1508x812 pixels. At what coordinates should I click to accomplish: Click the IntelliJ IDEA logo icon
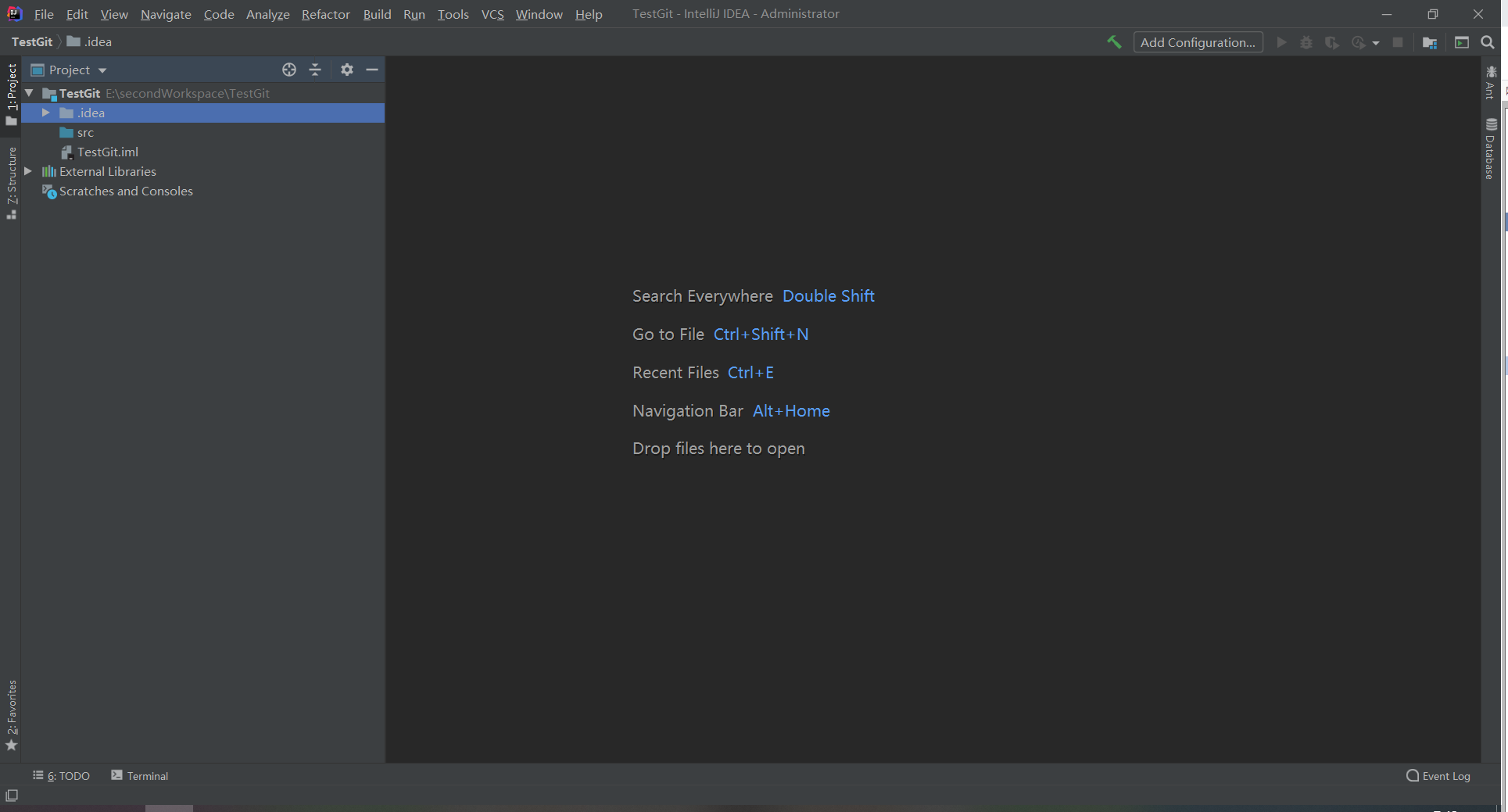(x=14, y=13)
